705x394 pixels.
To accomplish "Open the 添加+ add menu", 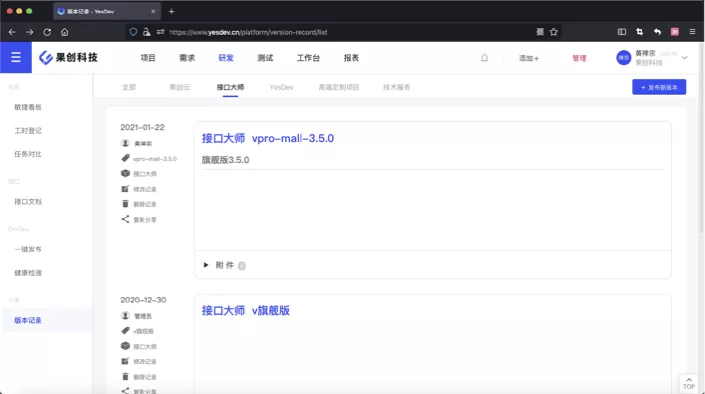I will pos(529,58).
